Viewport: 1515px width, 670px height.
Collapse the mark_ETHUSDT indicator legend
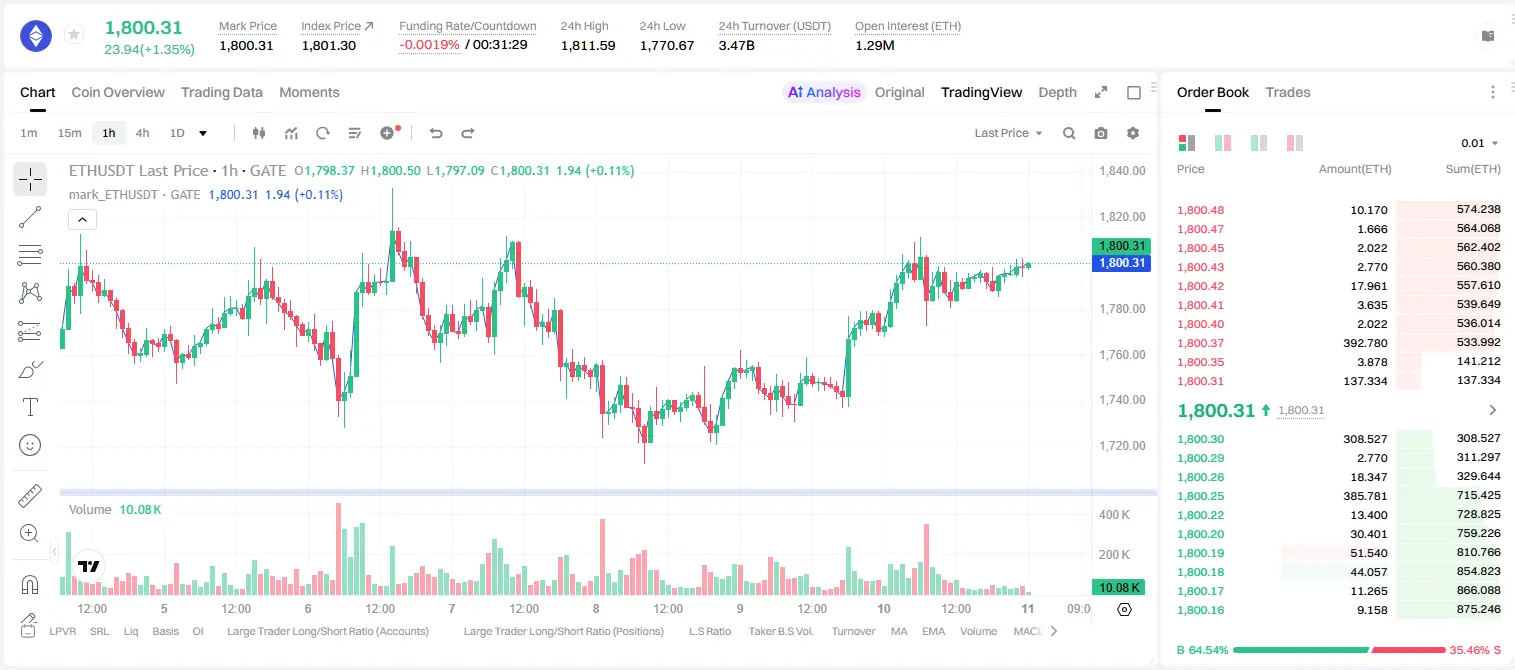click(82, 220)
